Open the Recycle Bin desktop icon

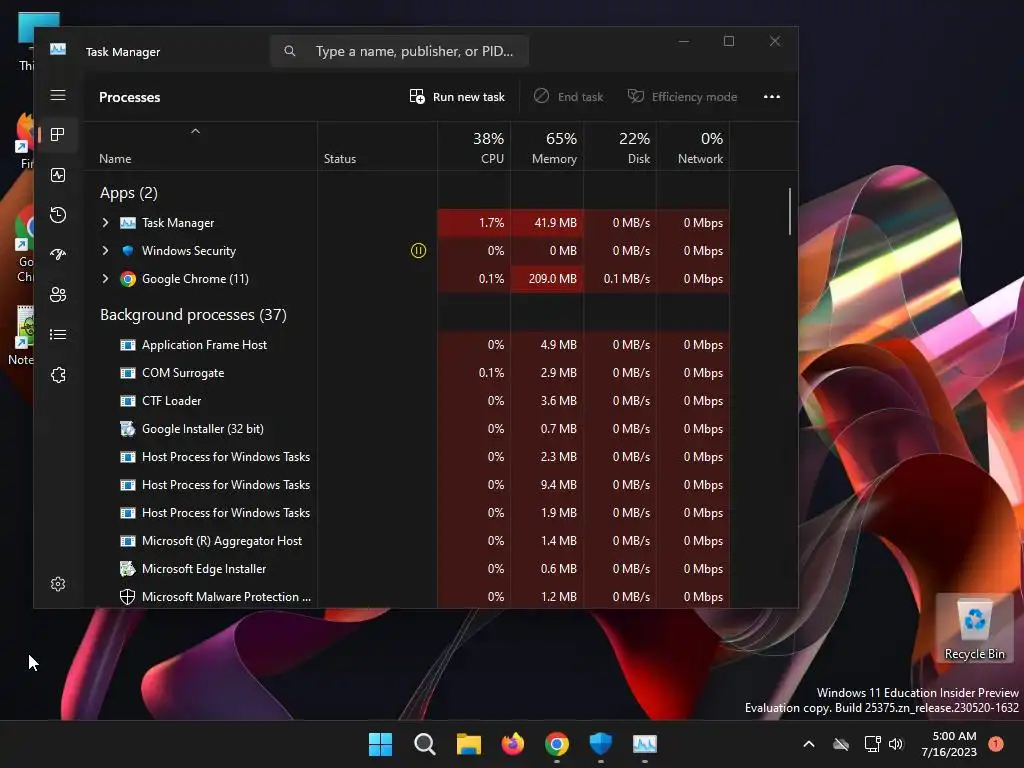pyautogui.click(x=974, y=628)
